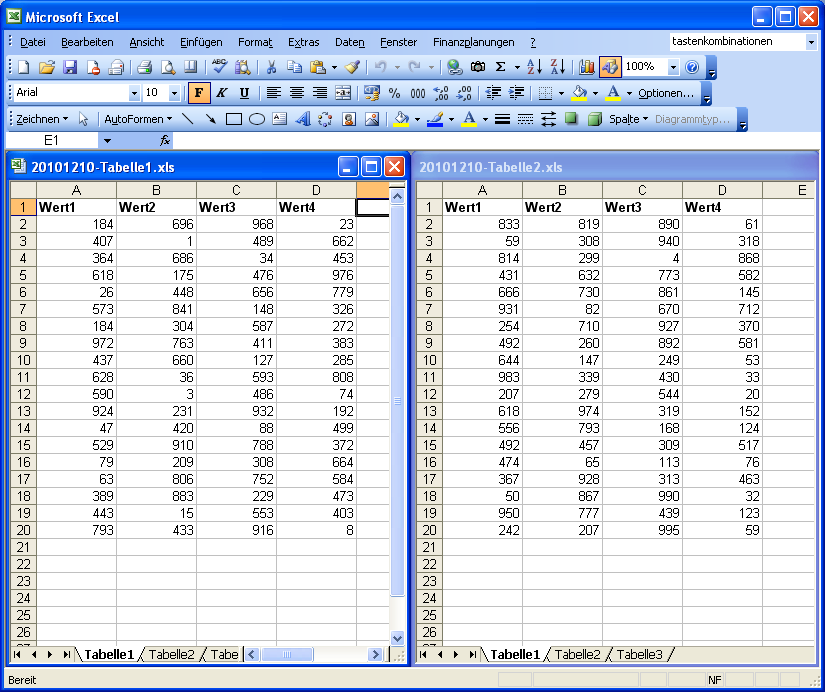Expand the 100% zoom dropdown
The height and width of the screenshot is (692, 825).
point(673,67)
